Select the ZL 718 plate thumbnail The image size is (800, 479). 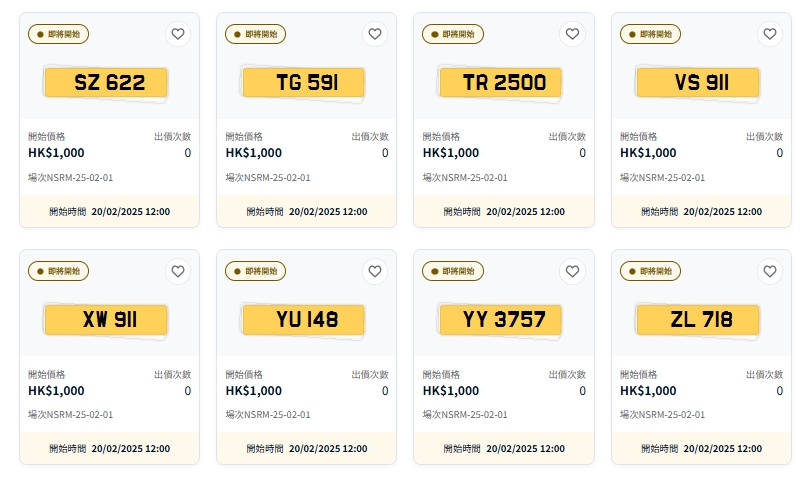pos(701,319)
